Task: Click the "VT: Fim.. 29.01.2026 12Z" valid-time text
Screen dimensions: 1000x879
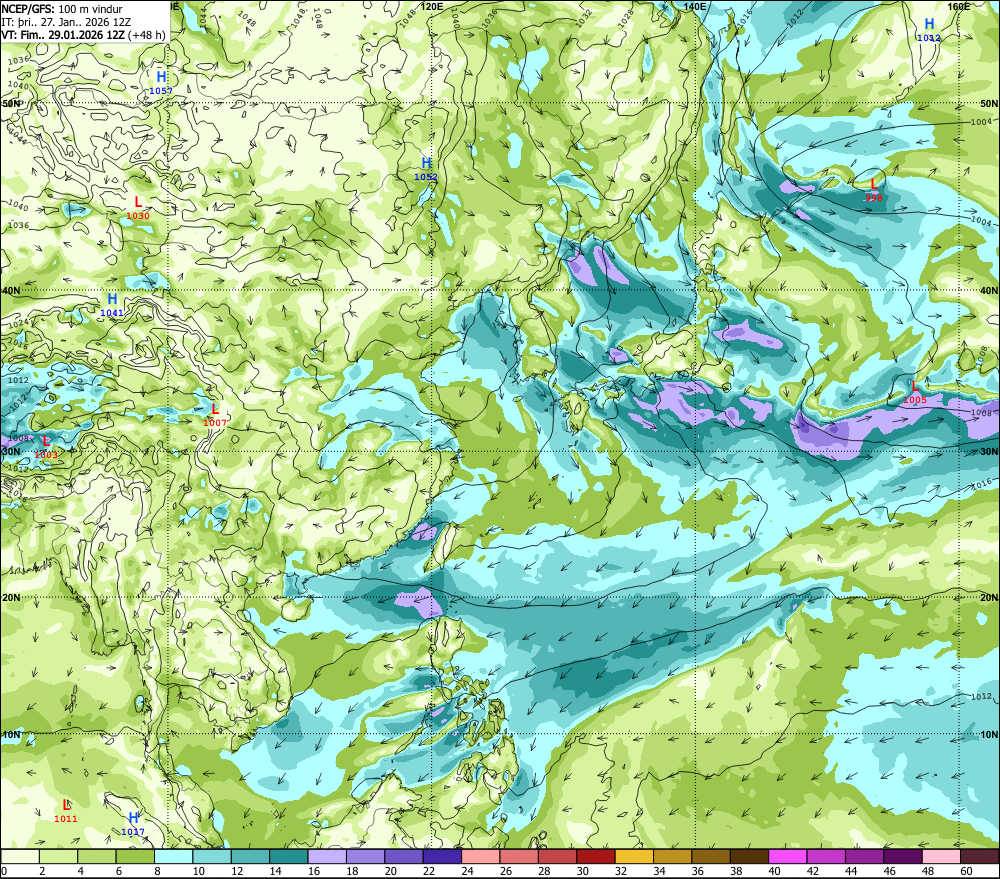Action: (x=62, y=35)
